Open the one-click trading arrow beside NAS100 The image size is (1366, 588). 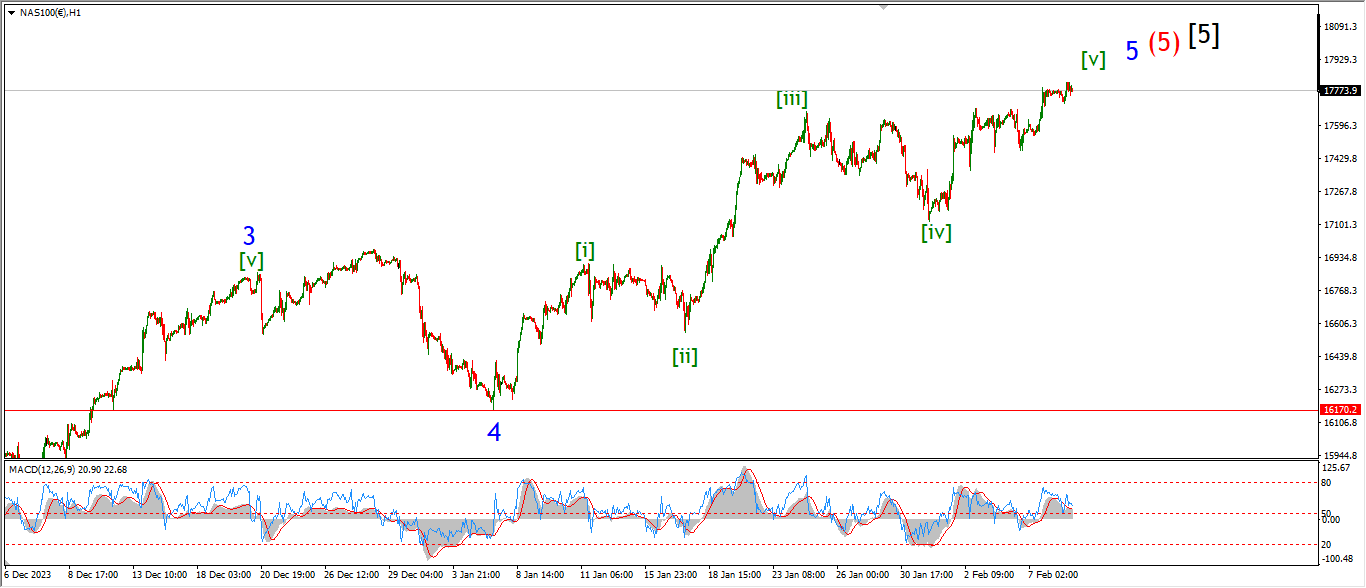pyautogui.click(x=11, y=13)
